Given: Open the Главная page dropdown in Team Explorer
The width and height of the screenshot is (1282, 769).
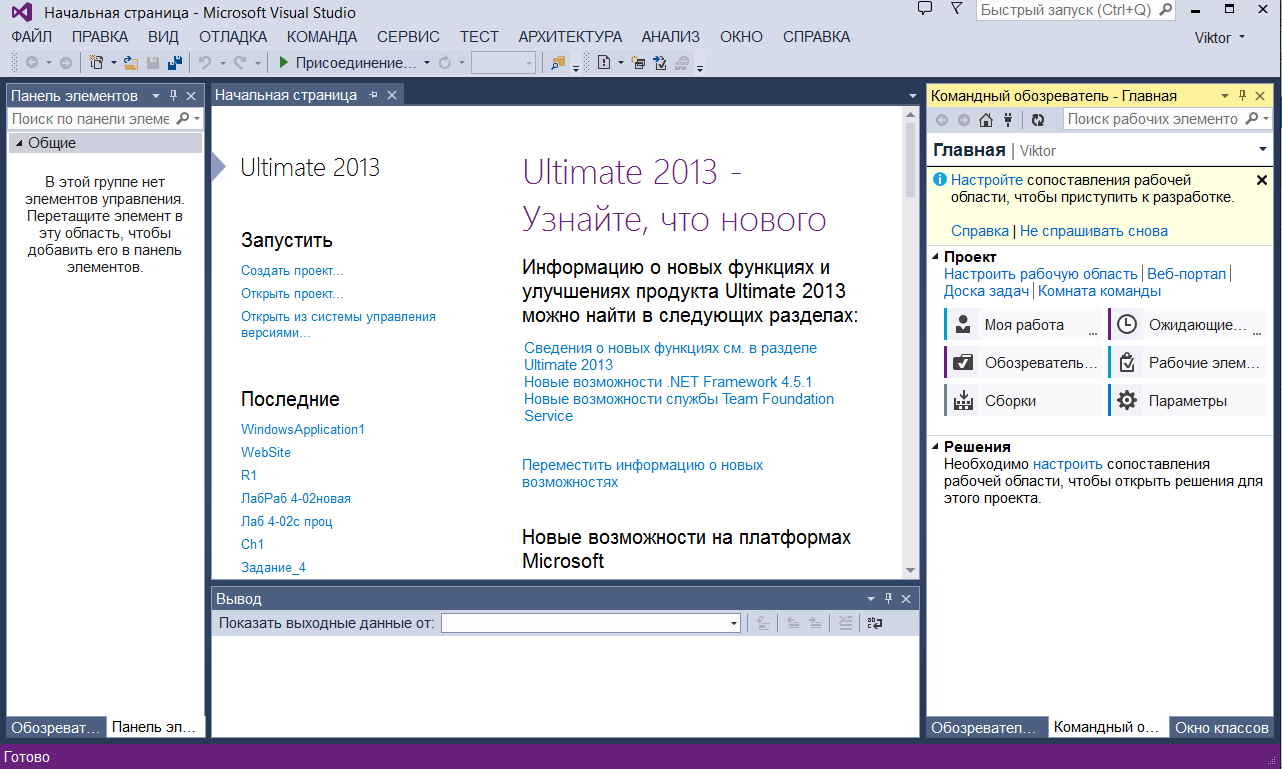Looking at the screenshot, I should (x=1264, y=150).
